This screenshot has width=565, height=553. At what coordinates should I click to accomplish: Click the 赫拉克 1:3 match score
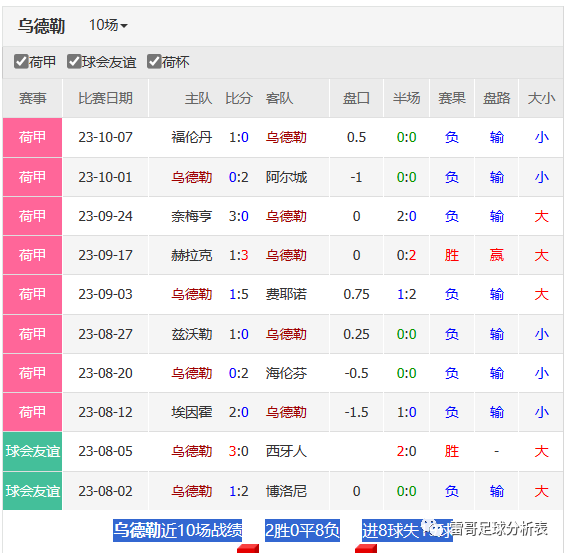tap(239, 255)
